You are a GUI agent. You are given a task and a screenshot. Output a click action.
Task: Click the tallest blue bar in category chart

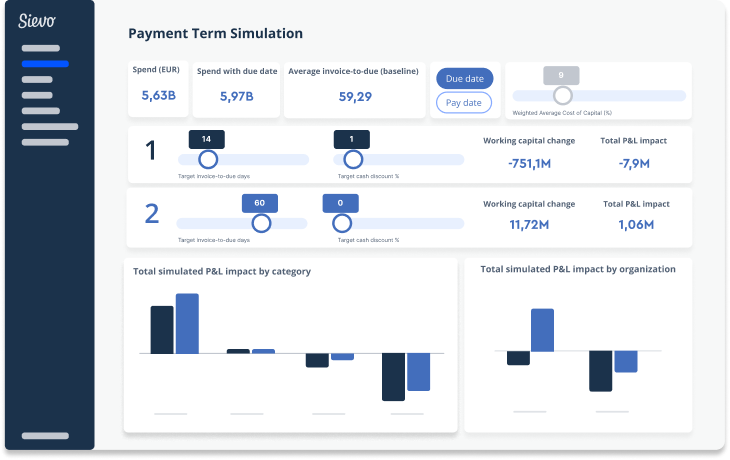point(187,324)
